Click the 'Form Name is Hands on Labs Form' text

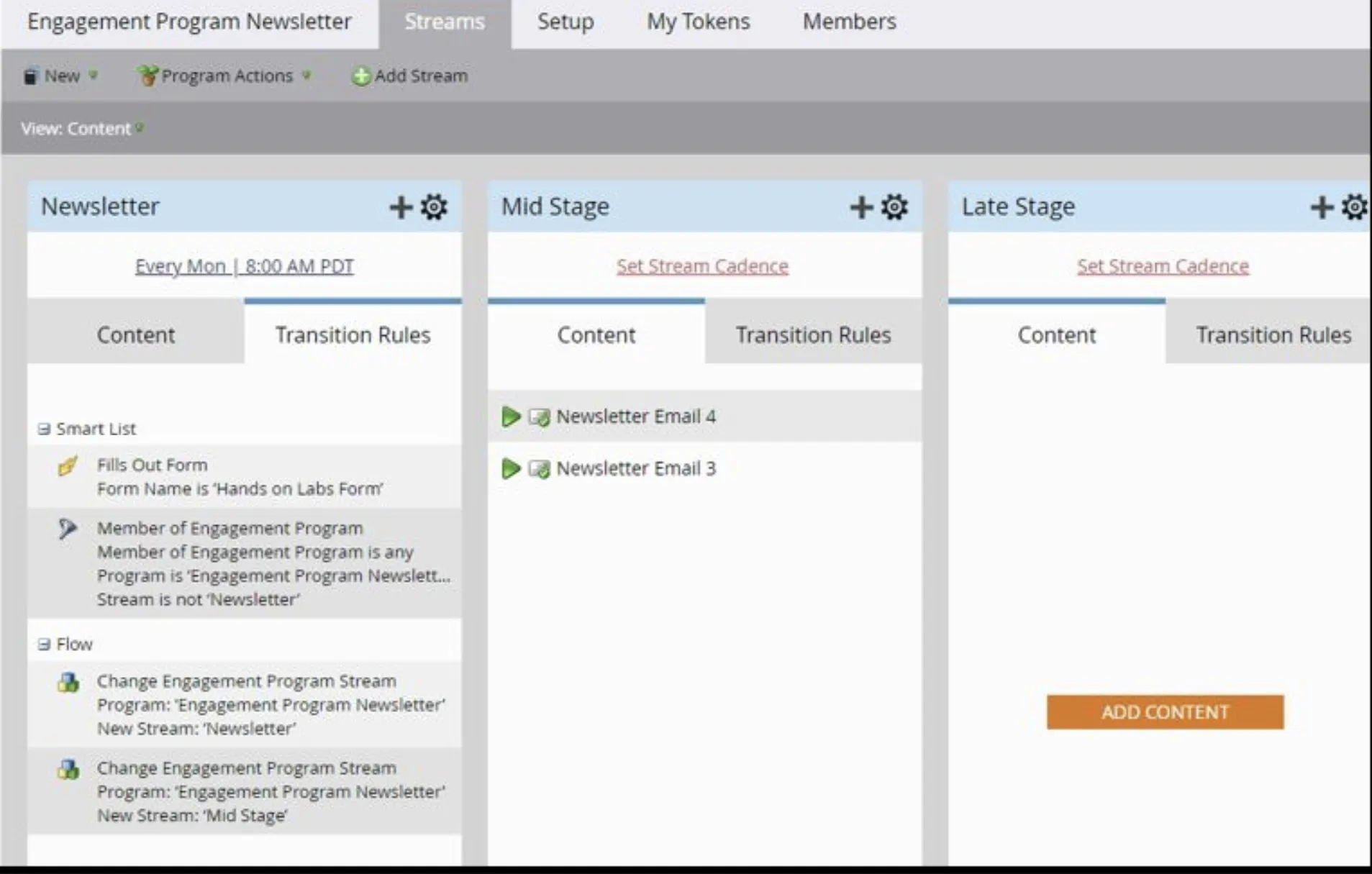[x=240, y=489]
